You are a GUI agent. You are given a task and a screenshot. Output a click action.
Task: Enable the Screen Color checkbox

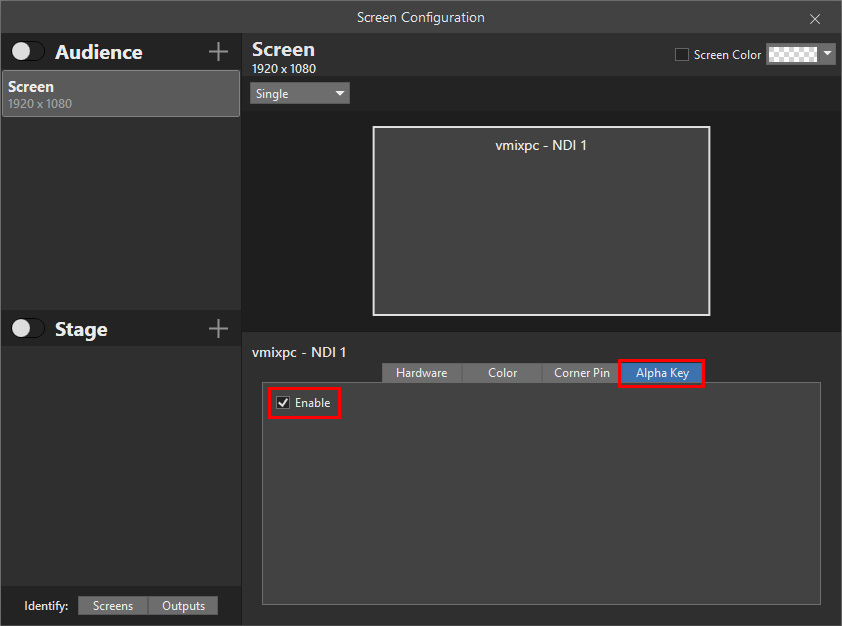(x=682, y=55)
